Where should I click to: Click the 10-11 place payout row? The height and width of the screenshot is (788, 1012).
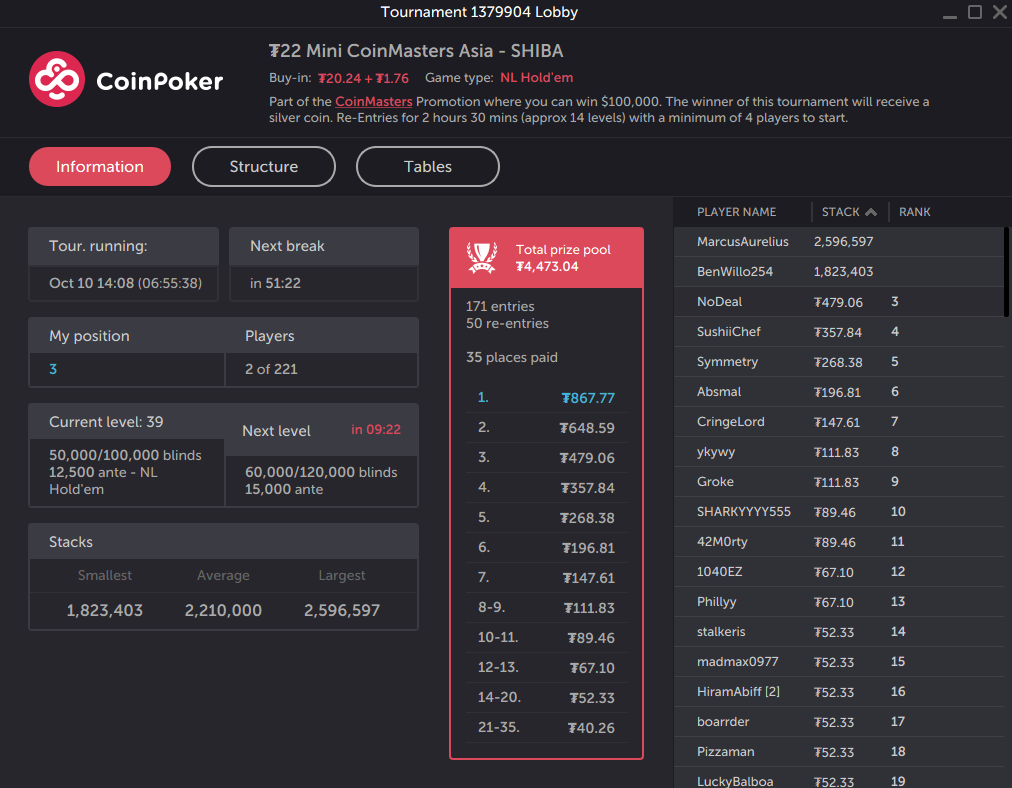pyautogui.click(x=546, y=638)
